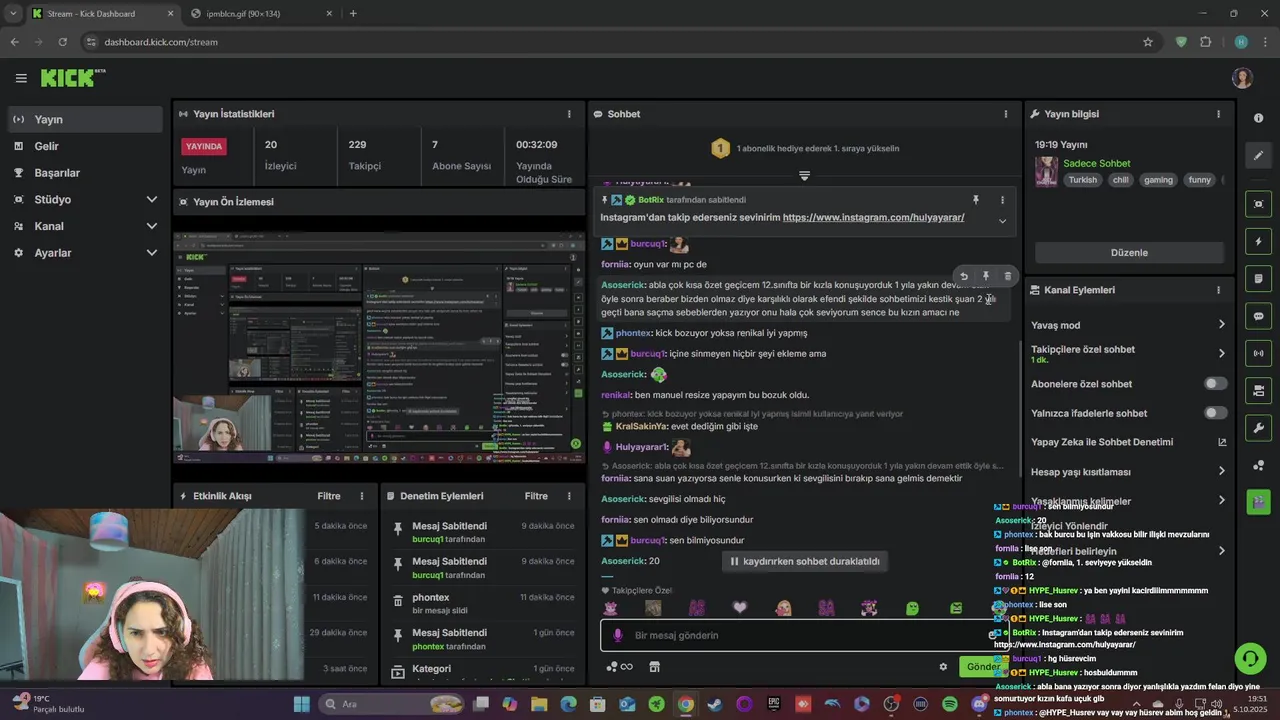Click the Düzenle button in Yayın bilgisi
Screen dimensions: 1280x720
click(x=1129, y=253)
